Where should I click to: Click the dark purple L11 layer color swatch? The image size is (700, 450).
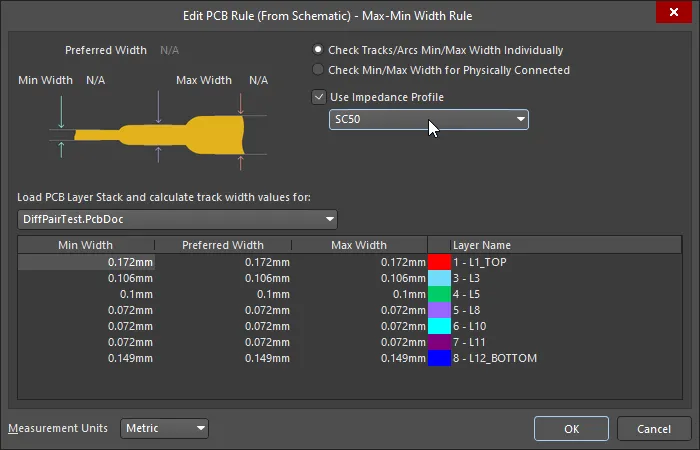pyautogui.click(x=439, y=342)
